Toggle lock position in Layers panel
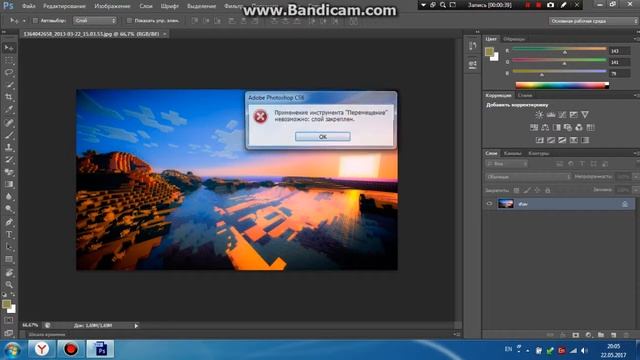 coord(537,190)
